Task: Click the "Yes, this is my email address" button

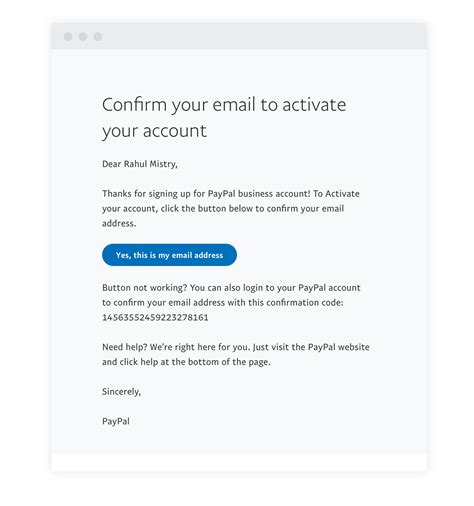Action: (169, 255)
